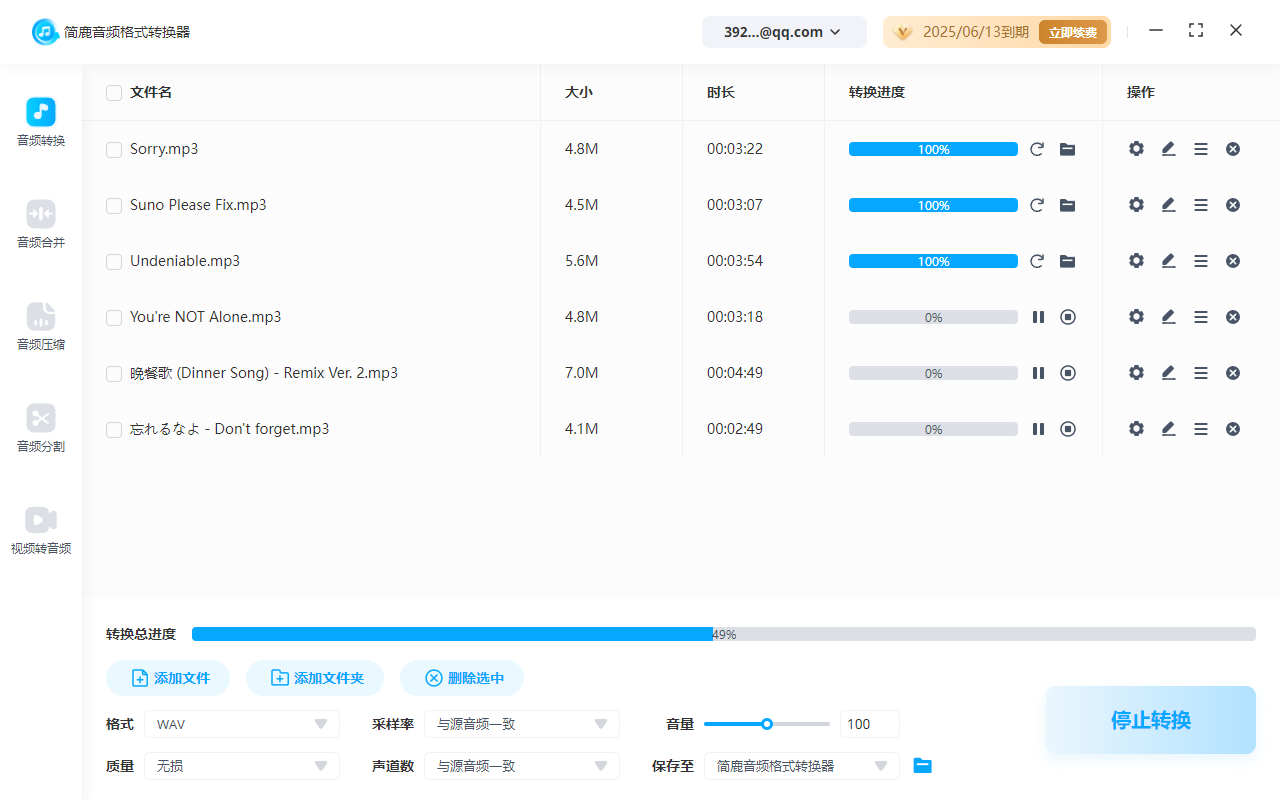Pause conversion of You're NOT Alone.mp3
The height and width of the screenshot is (800, 1280).
(1038, 316)
